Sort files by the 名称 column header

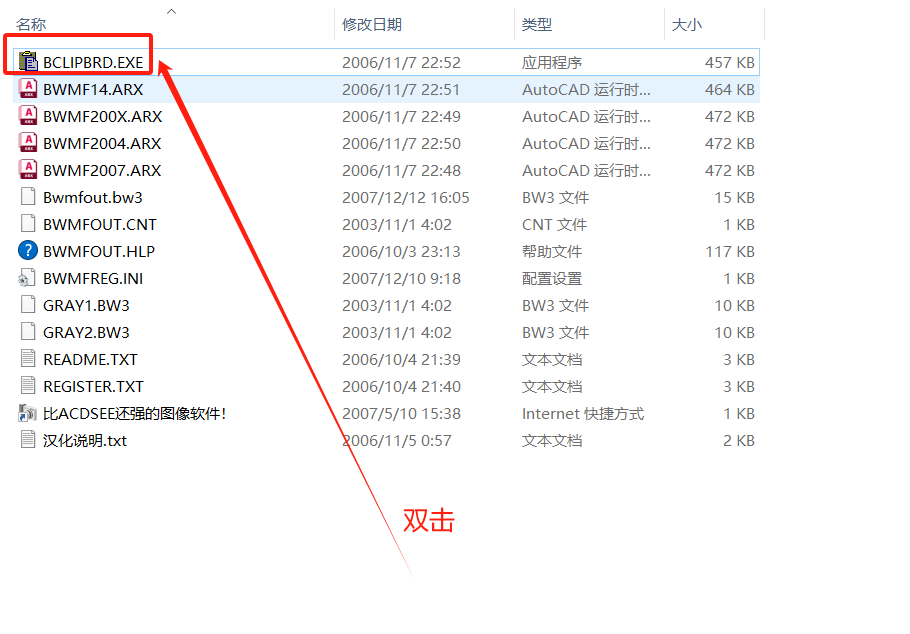click(30, 23)
